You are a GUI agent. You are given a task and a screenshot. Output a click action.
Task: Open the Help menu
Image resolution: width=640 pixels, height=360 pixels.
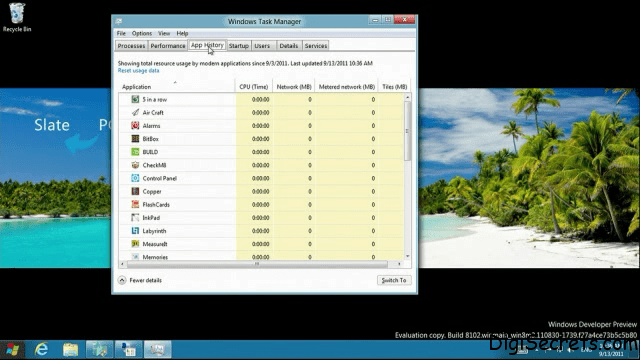[182, 33]
